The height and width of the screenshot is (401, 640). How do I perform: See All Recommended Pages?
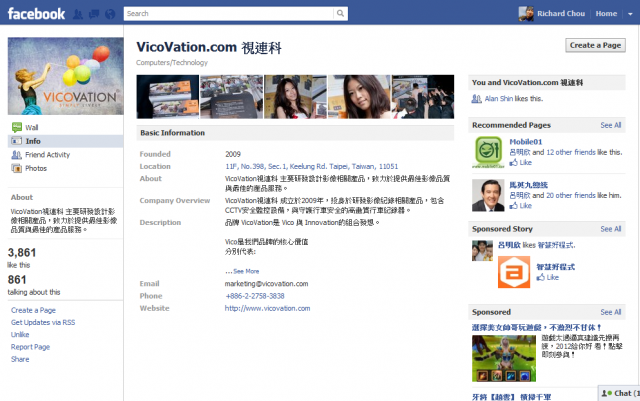611,125
